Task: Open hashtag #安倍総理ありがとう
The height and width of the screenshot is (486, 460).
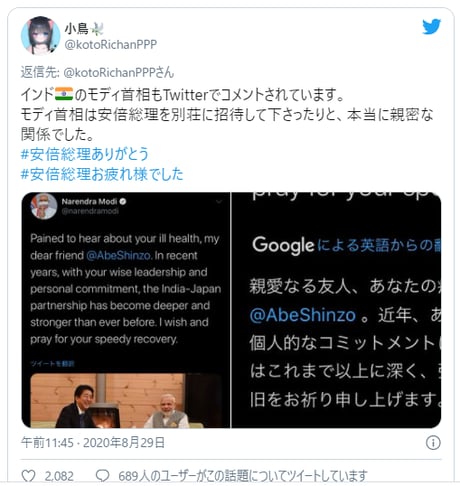Action: click(85, 154)
